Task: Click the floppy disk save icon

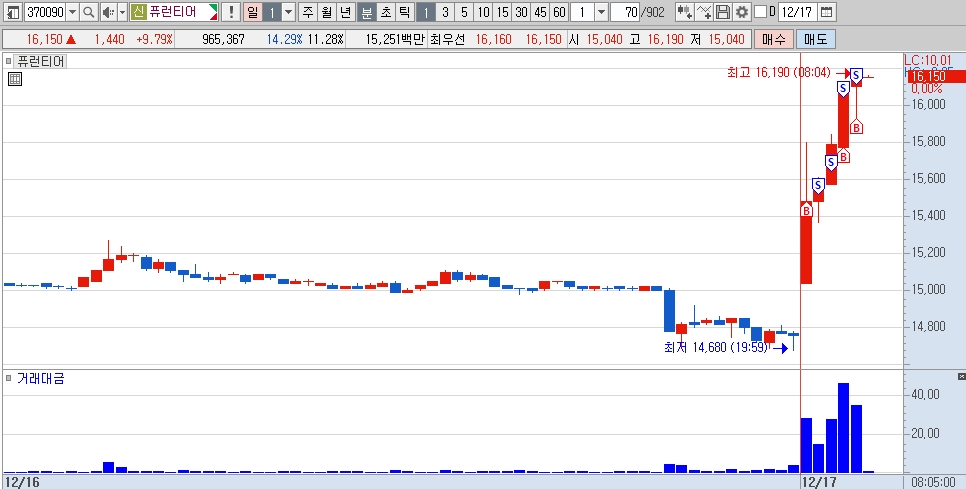Action: click(x=723, y=12)
